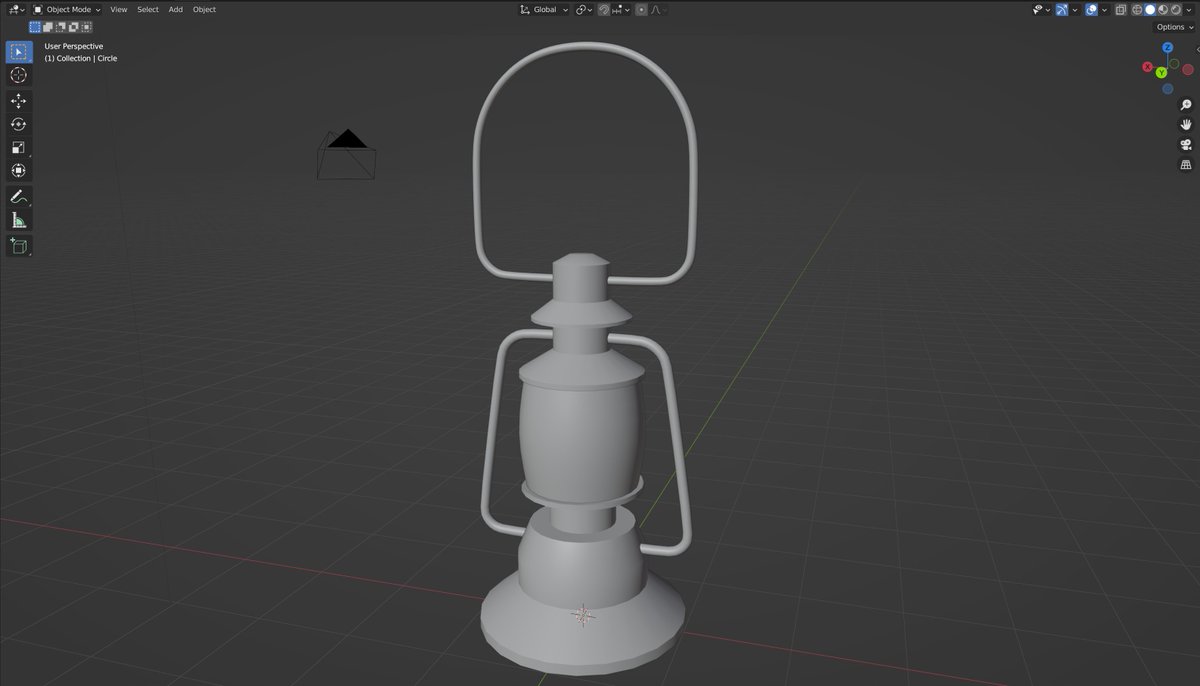
Task: Click the Transform tool icon
Action: point(18,170)
